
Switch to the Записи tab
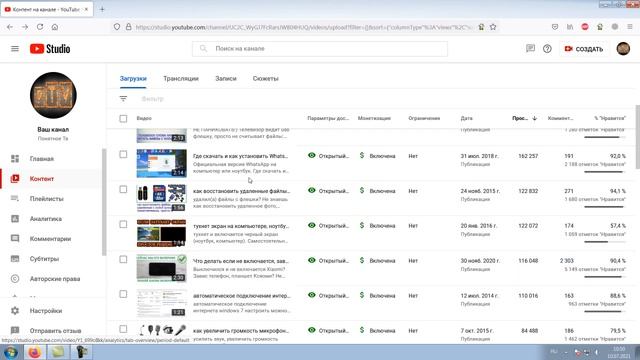pyautogui.click(x=226, y=78)
